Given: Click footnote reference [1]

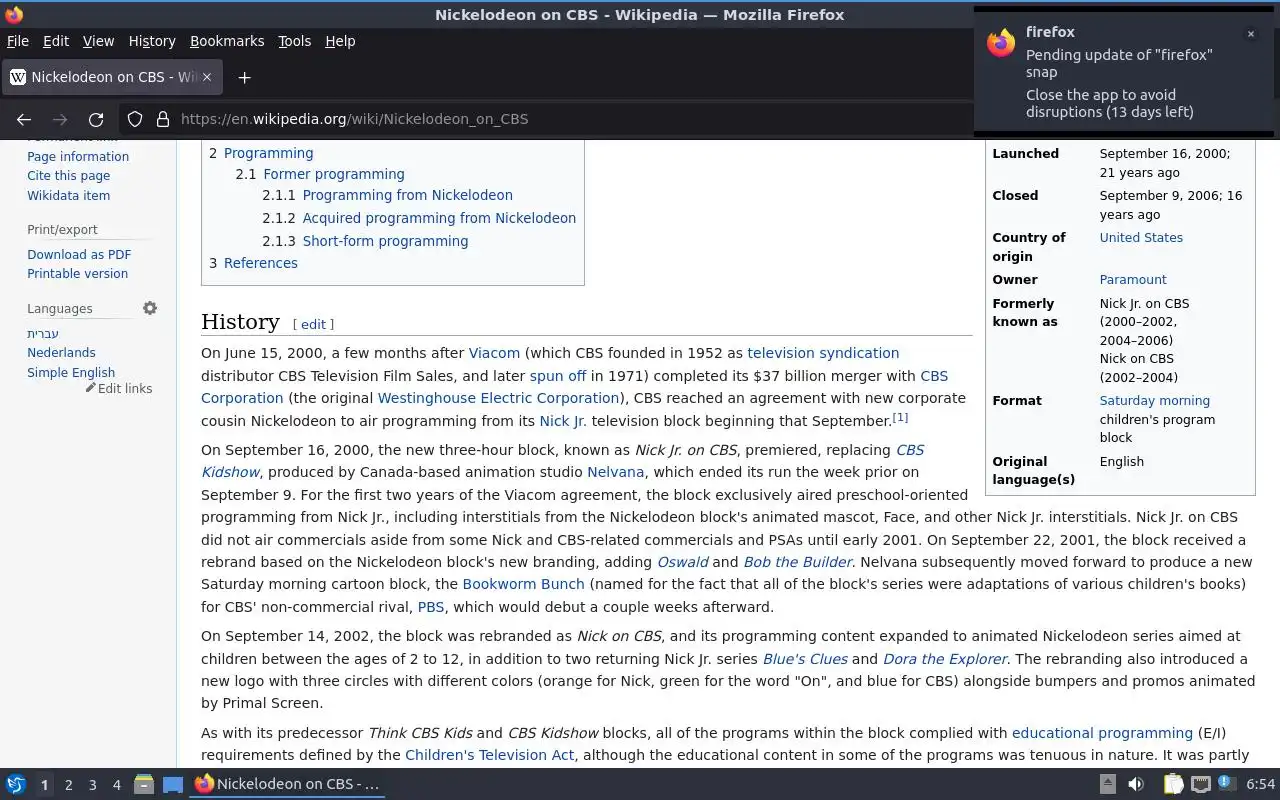Looking at the screenshot, I should point(900,417).
